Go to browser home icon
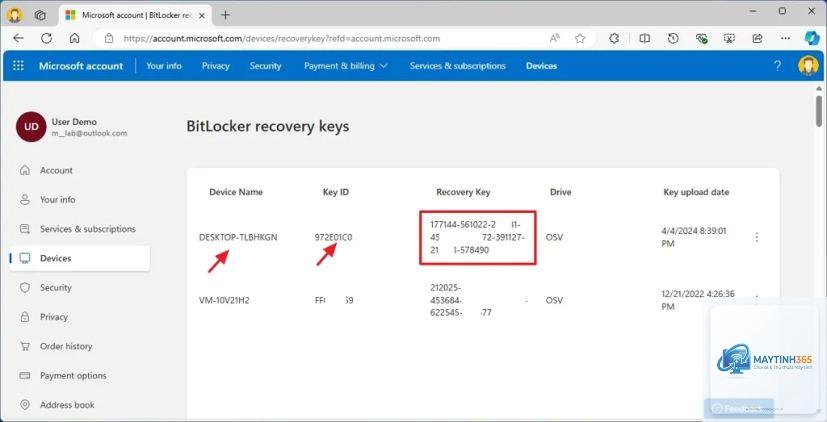This screenshot has width=827, height=422. tap(75, 38)
